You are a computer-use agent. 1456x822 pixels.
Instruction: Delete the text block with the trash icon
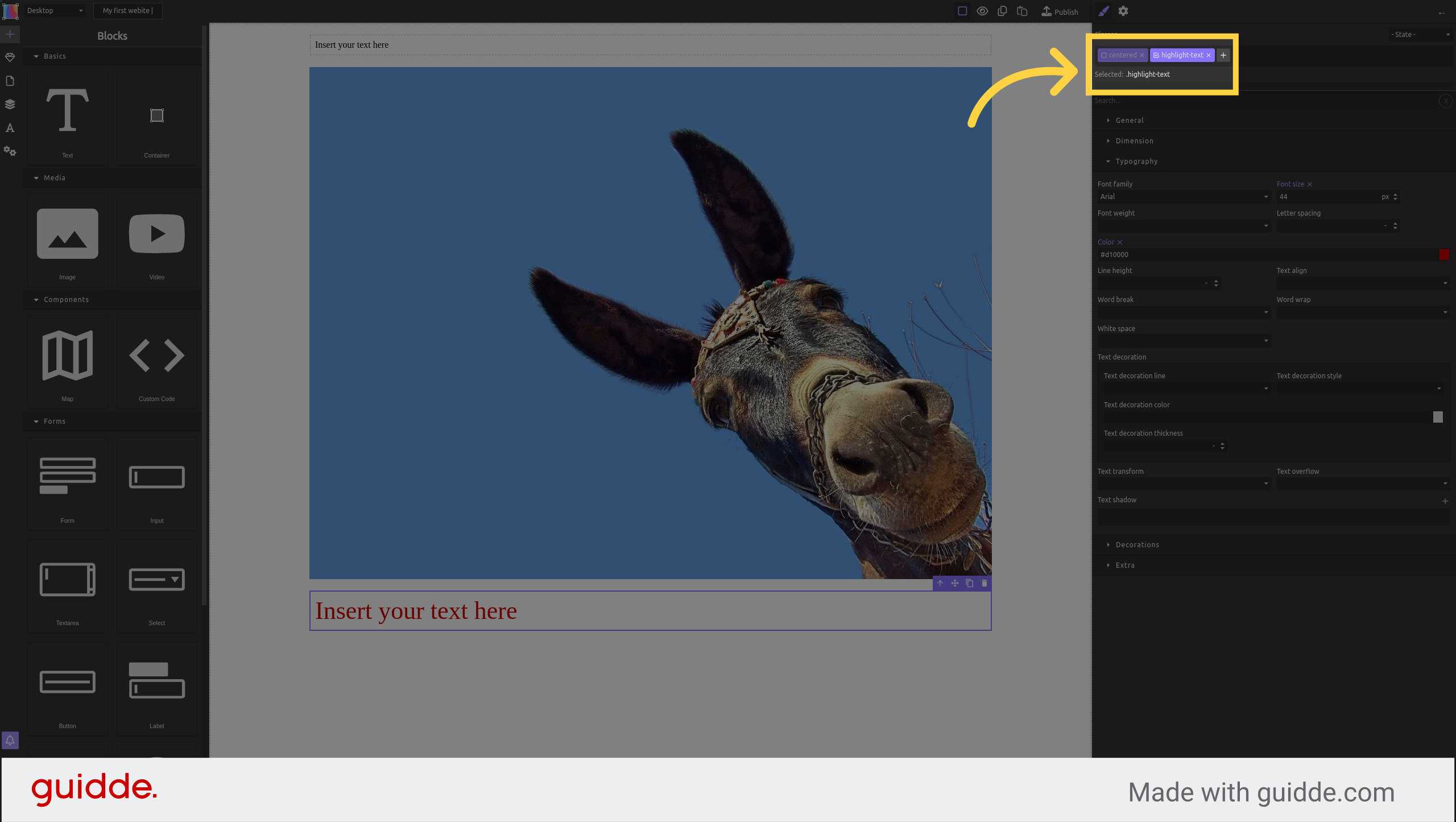pos(983,583)
